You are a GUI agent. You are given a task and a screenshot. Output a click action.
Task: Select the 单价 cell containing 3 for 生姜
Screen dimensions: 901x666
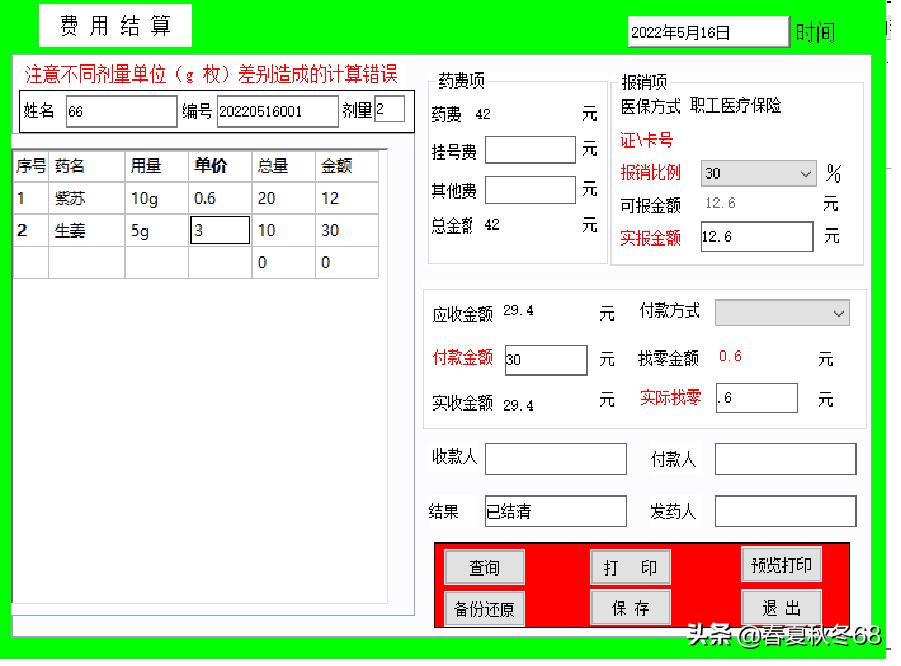pyautogui.click(x=219, y=229)
